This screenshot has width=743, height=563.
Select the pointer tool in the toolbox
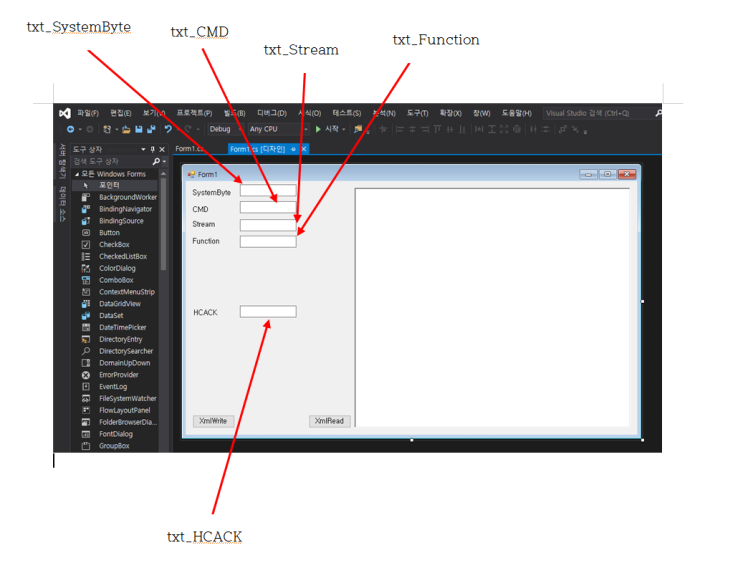[x=115, y=185]
